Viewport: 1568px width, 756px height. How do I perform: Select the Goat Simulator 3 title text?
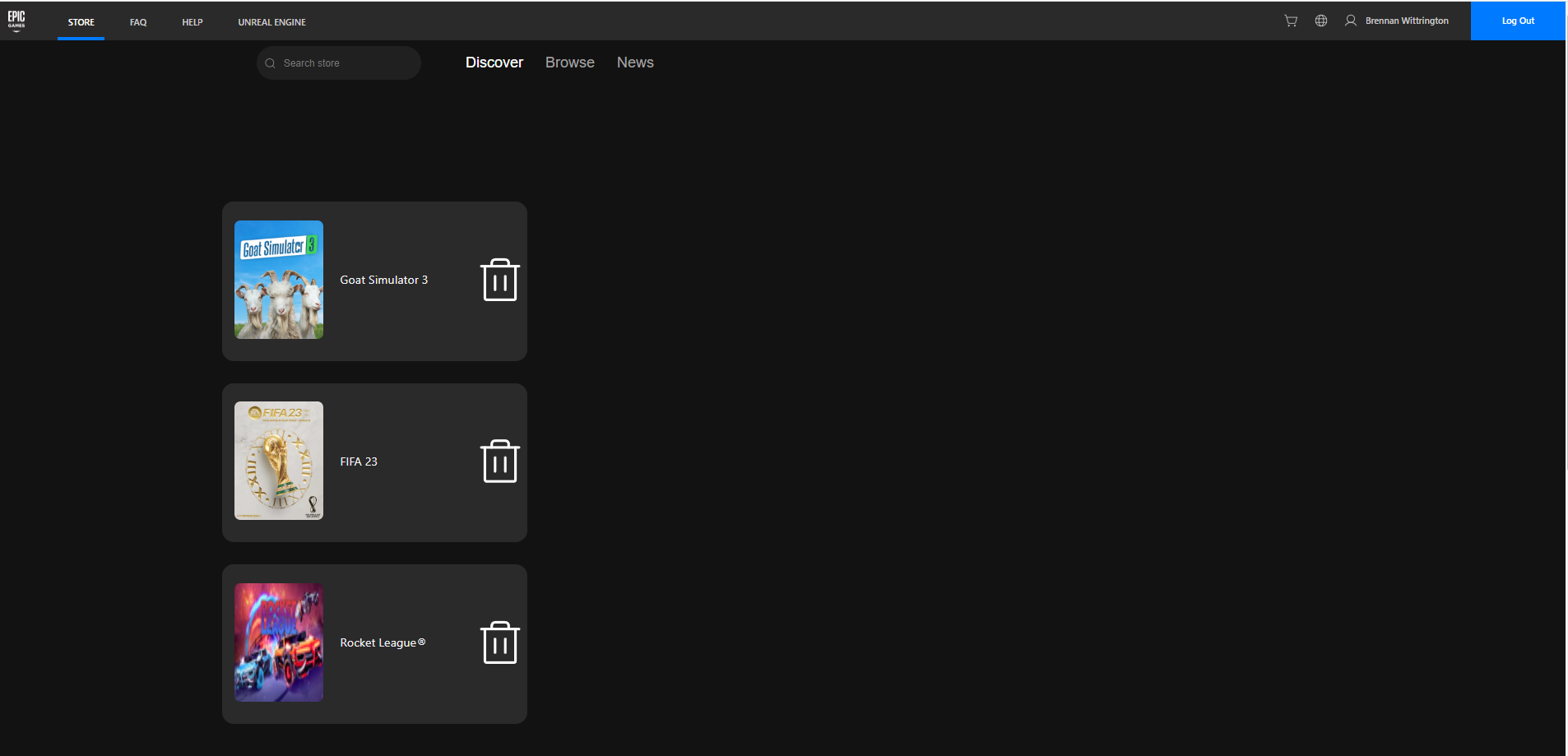pyautogui.click(x=384, y=280)
